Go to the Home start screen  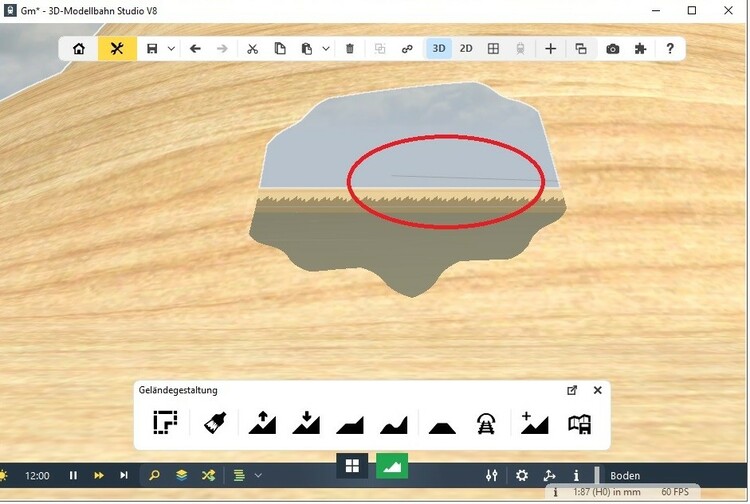click(79, 48)
